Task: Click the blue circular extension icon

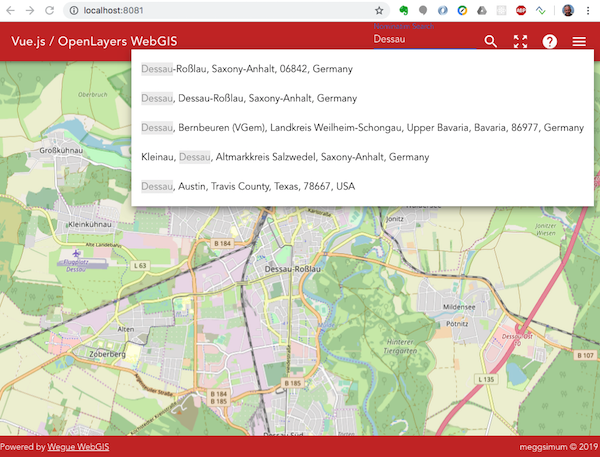Action: click(443, 10)
